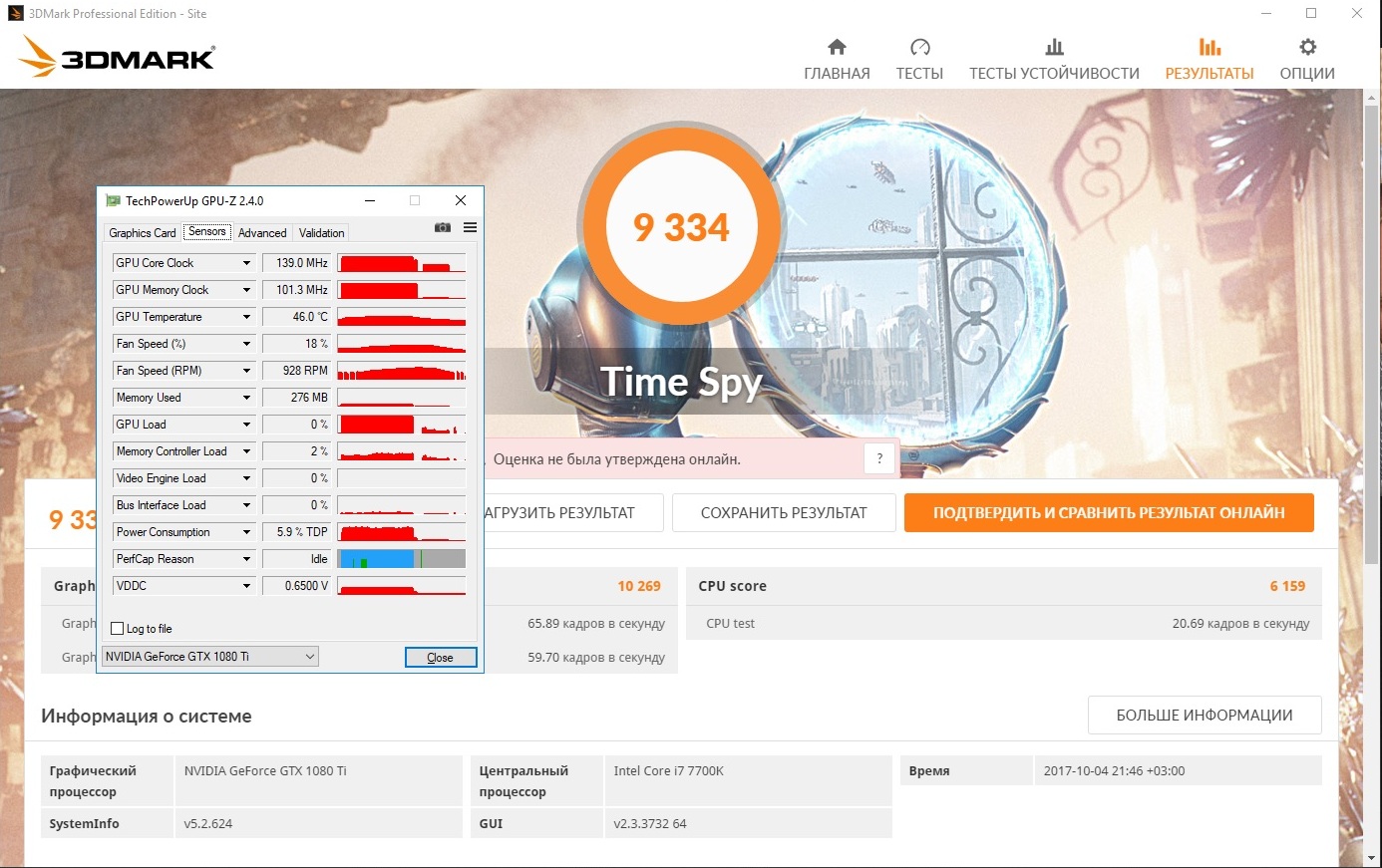This screenshot has height=868, width=1382.
Task: Expand Video Engine Load sensor dropdown
Action: 246,478
